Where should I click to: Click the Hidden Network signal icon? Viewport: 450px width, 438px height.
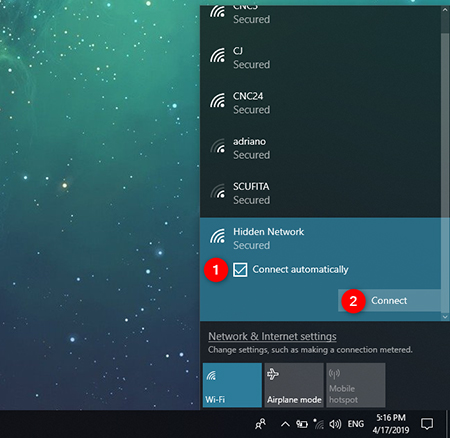click(218, 236)
